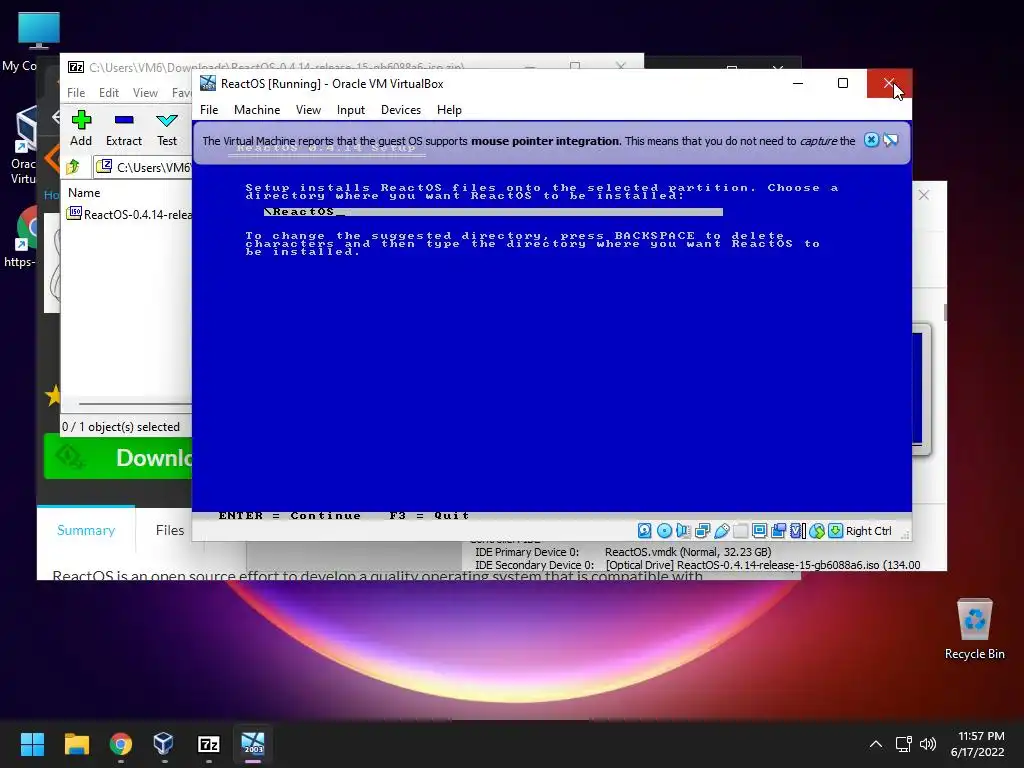Screen dimensions: 1024x768
Task: Open the clock showing 11:57 PM
Action: pos(978,744)
